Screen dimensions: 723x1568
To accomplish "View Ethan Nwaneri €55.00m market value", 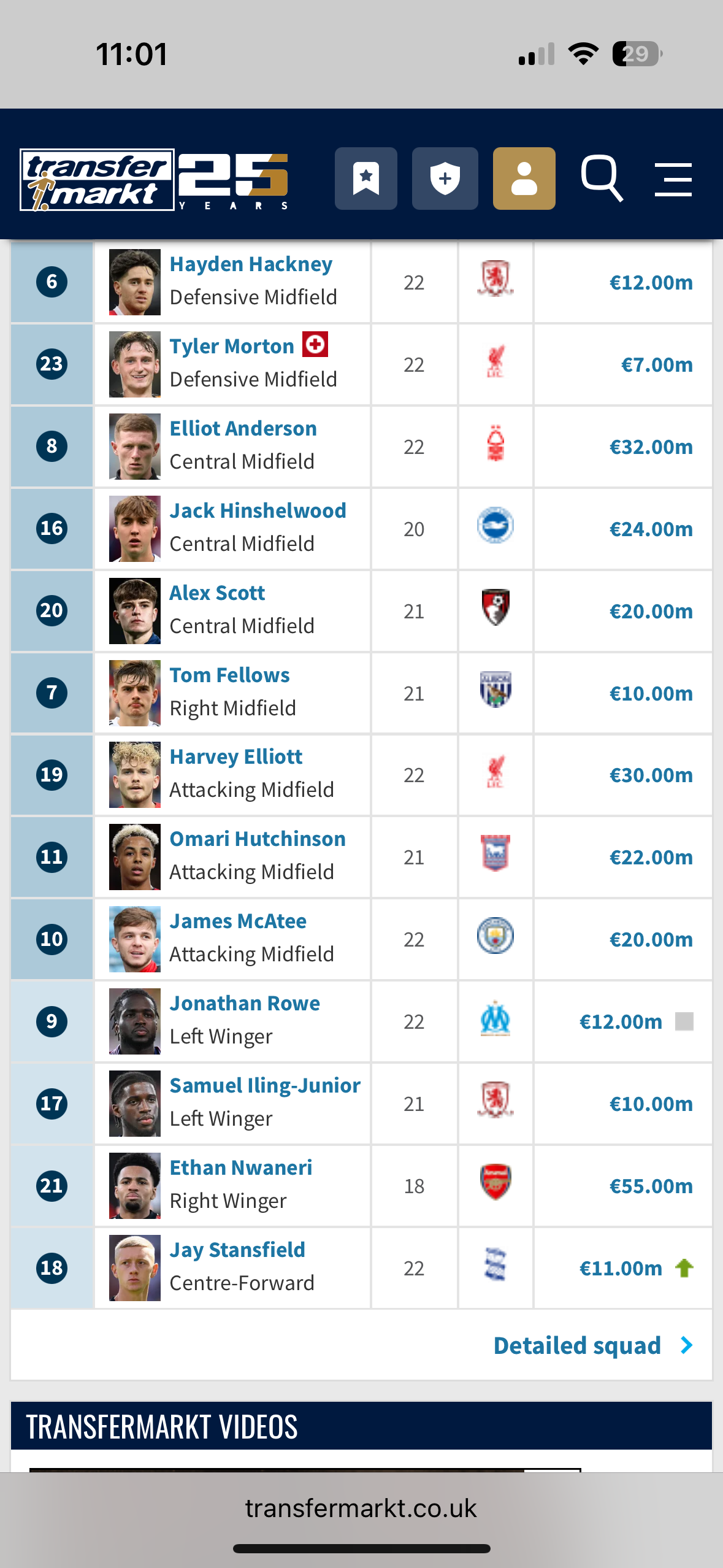I will pos(651,1186).
